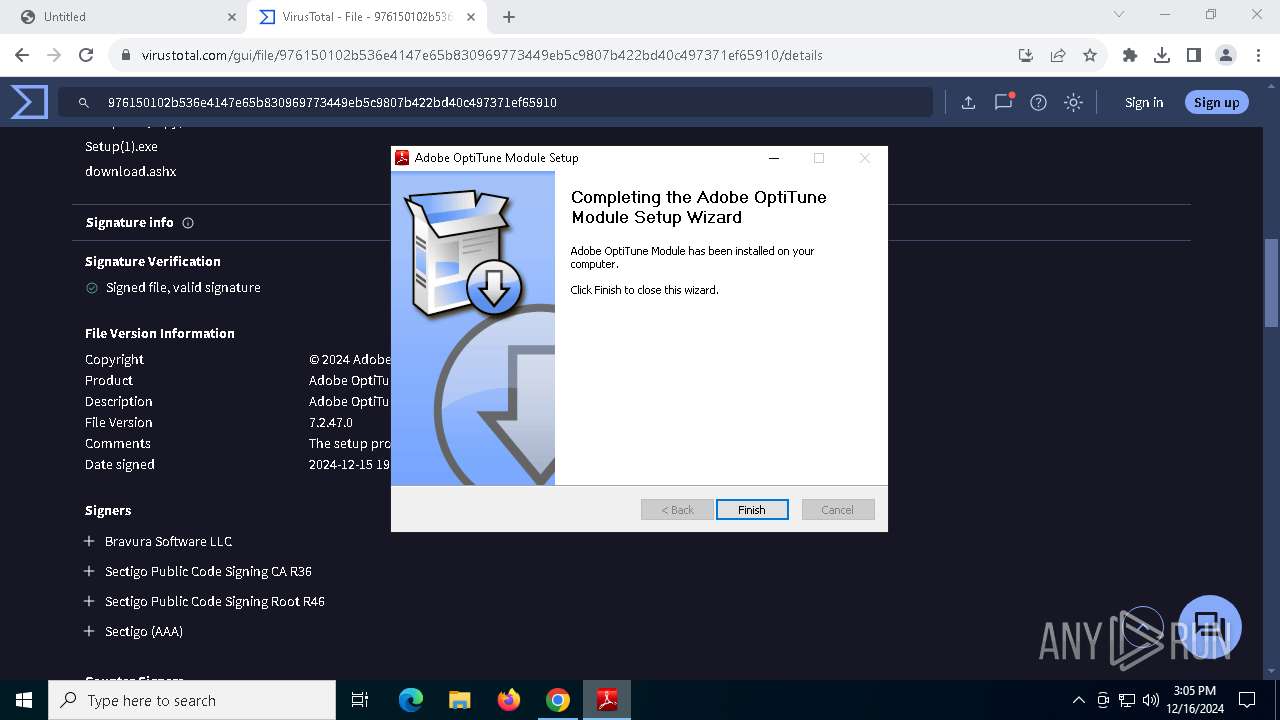Click the volume speaker tray icon
Image resolution: width=1280 pixels, height=720 pixels.
pyautogui.click(x=1151, y=700)
